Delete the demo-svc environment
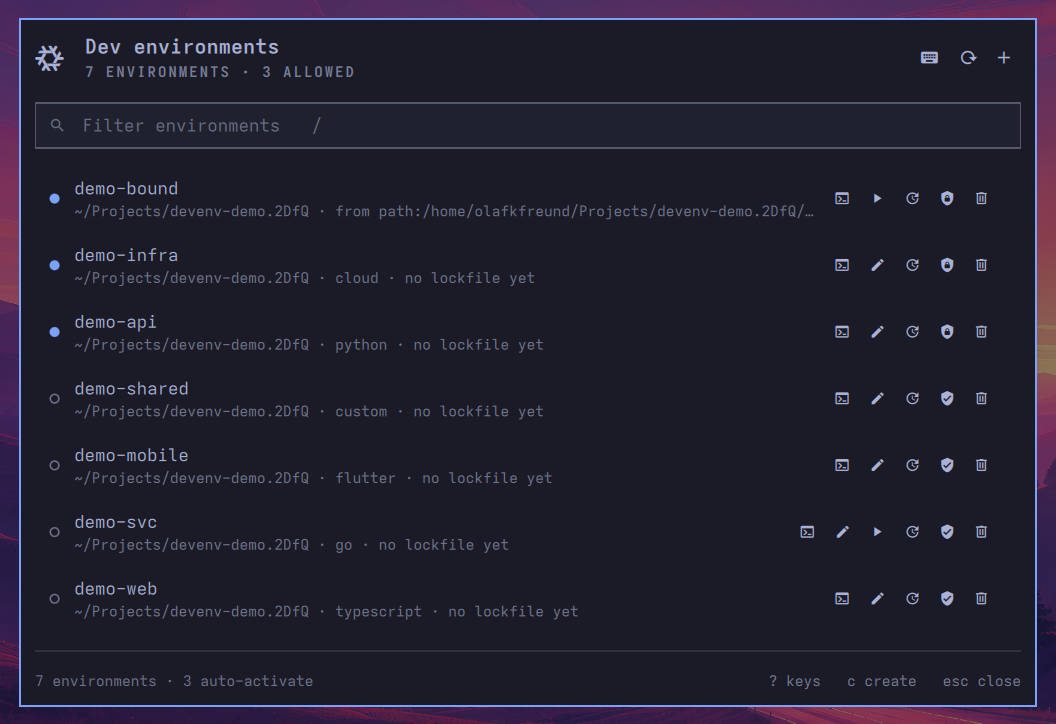Image resolution: width=1056 pixels, height=724 pixels. click(981, 531)
